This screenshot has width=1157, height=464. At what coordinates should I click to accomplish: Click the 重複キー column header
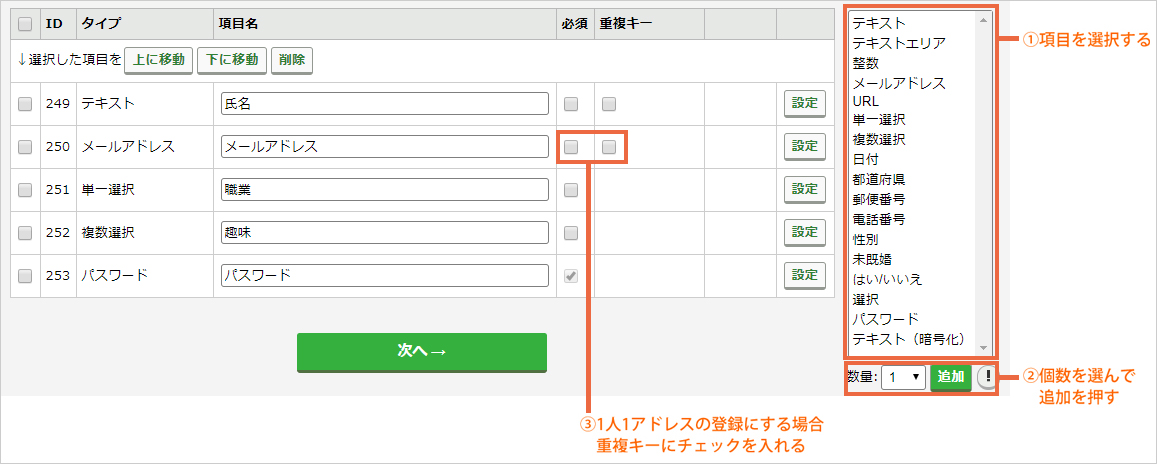(x=626, y=23)
